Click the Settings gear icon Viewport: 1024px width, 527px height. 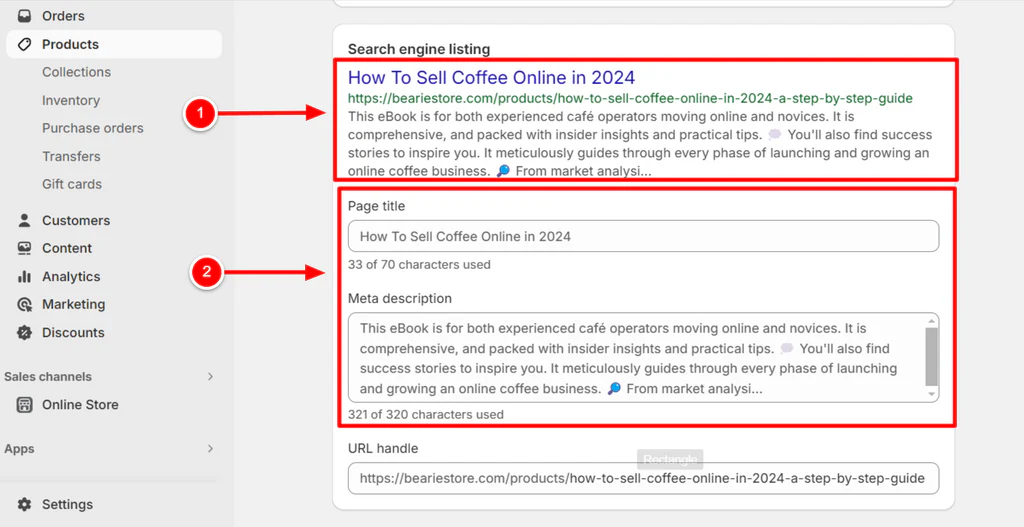coord(24,505)
